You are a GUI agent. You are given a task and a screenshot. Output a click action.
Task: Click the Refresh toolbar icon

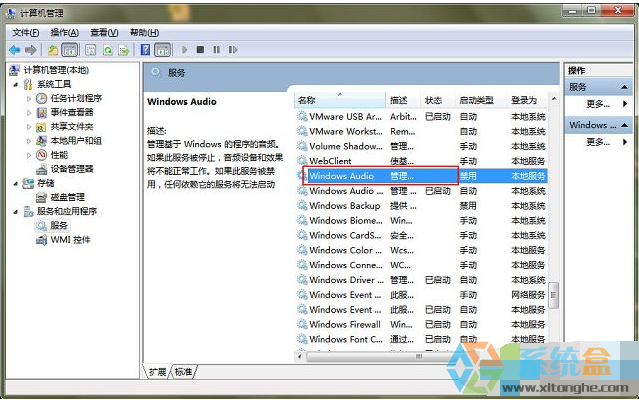(x=108, y=50)
